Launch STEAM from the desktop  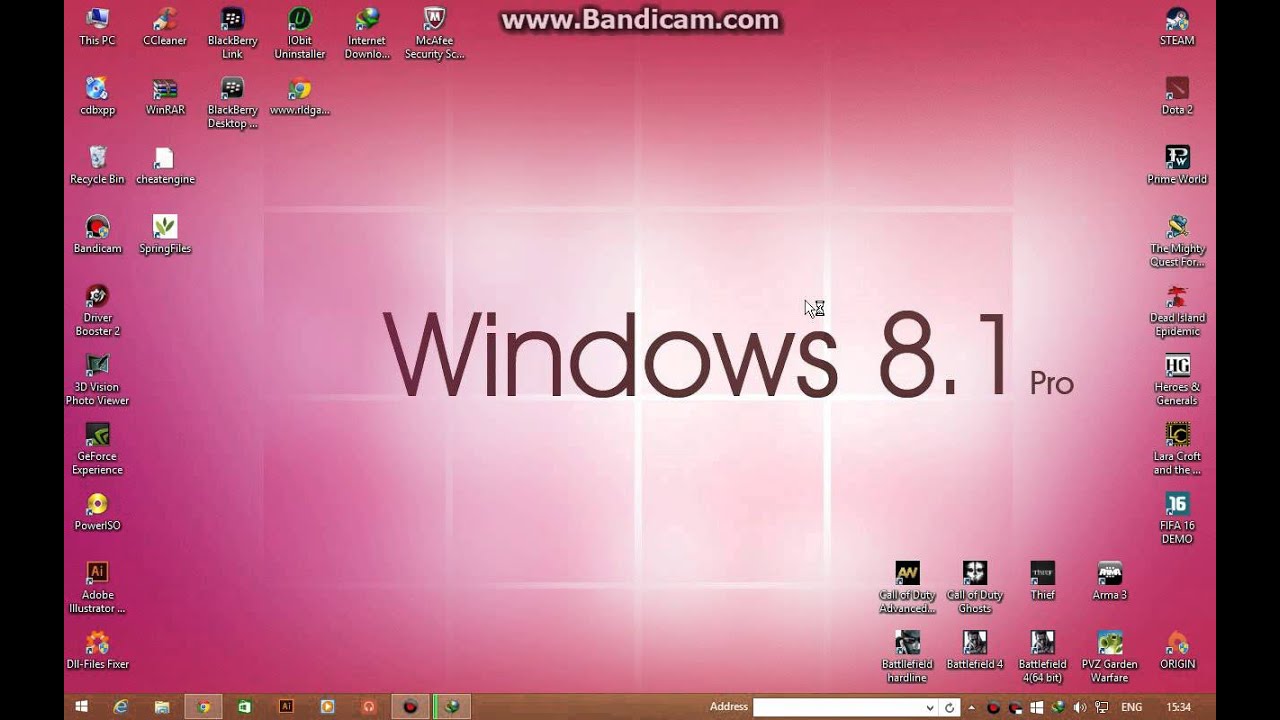point(1177,27)
